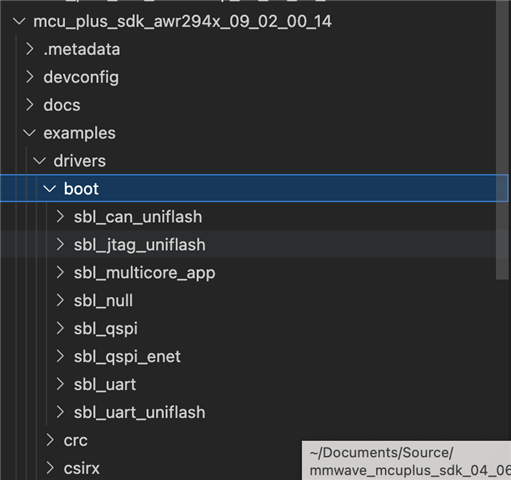Select the sbl_qspi_enet folder name
511x480 pixels.
coord(127,357)
